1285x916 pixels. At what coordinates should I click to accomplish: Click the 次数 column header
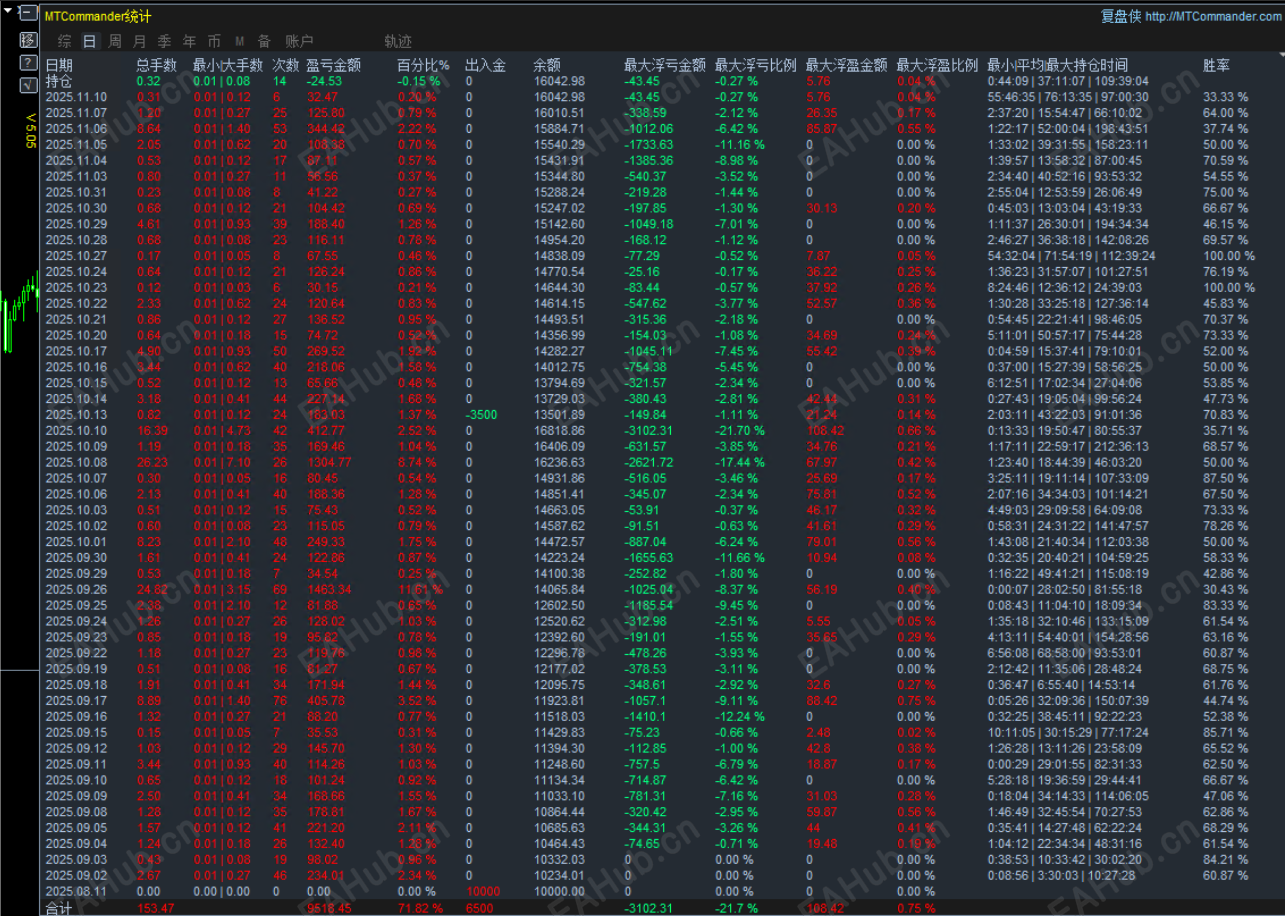tap(286, 65)
